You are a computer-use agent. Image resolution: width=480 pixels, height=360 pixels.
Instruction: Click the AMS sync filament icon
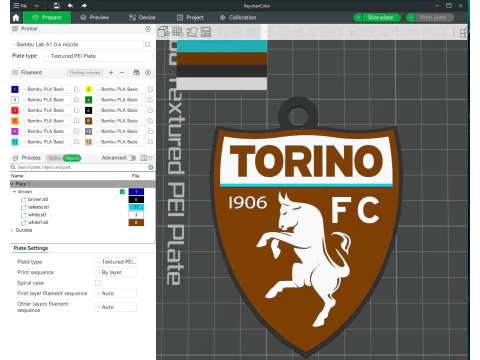[136, 72]
